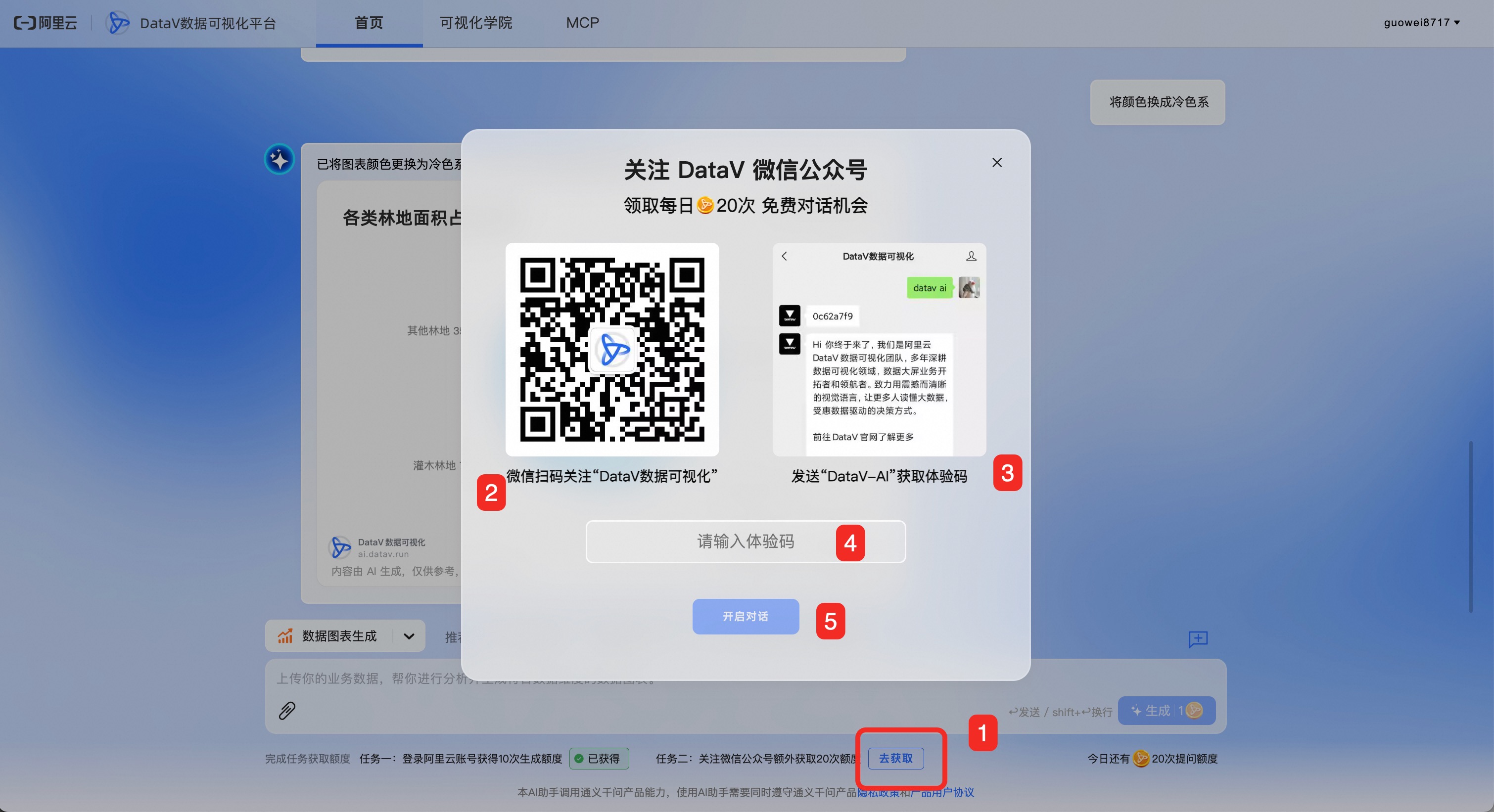Click the DataV platform logo icon
This screenshot has width=1494, height=812.
coord(118,23)
